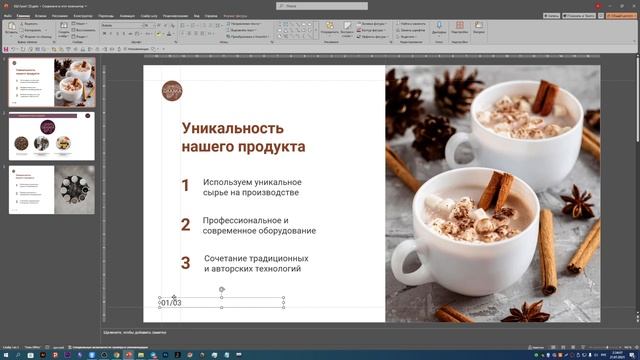Screen dimensions: 640x360
Task: Click the Format Painter (Формат по образцу) tool
Action: tap(36, 37)
